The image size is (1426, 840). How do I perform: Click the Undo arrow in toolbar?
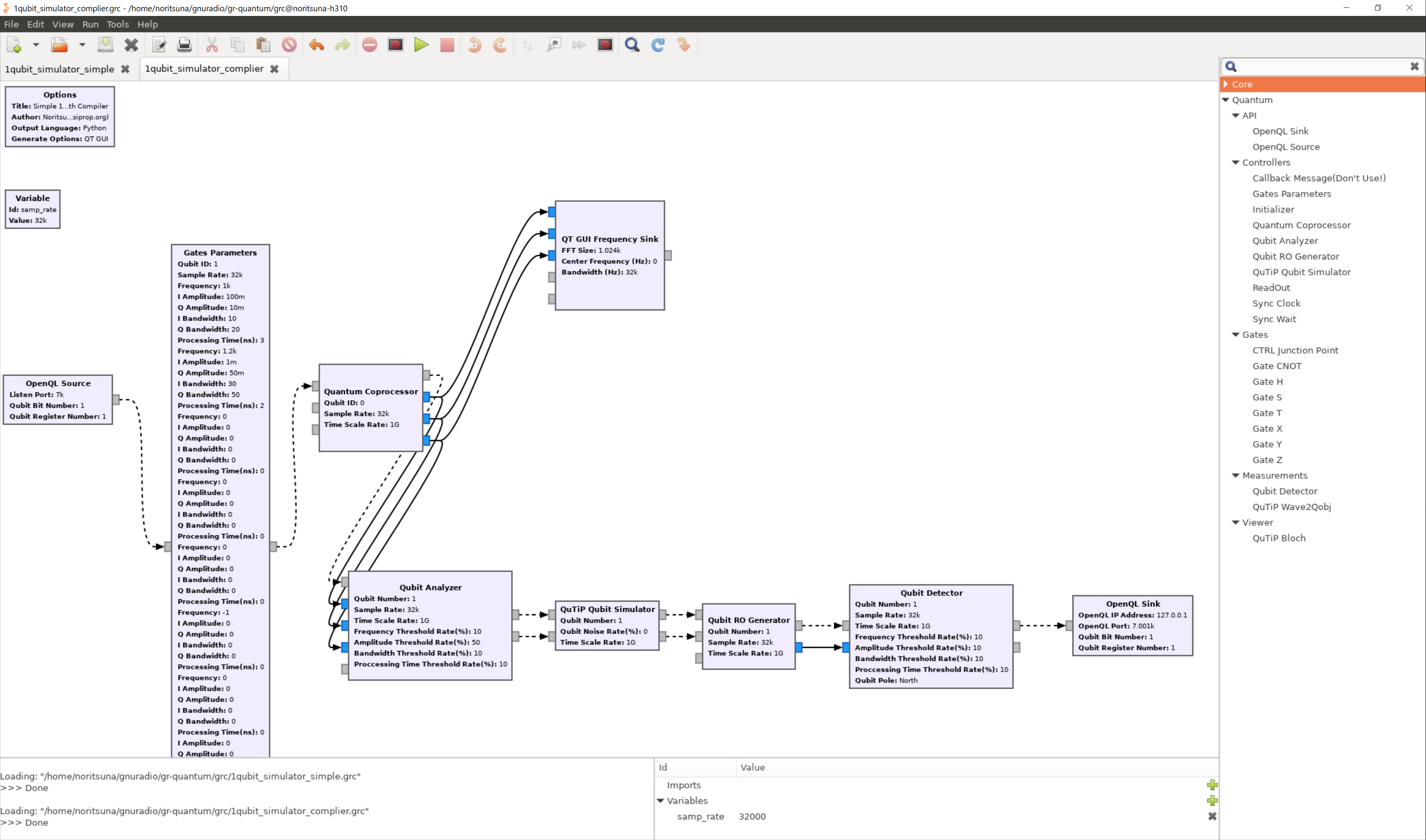(317, 45)
